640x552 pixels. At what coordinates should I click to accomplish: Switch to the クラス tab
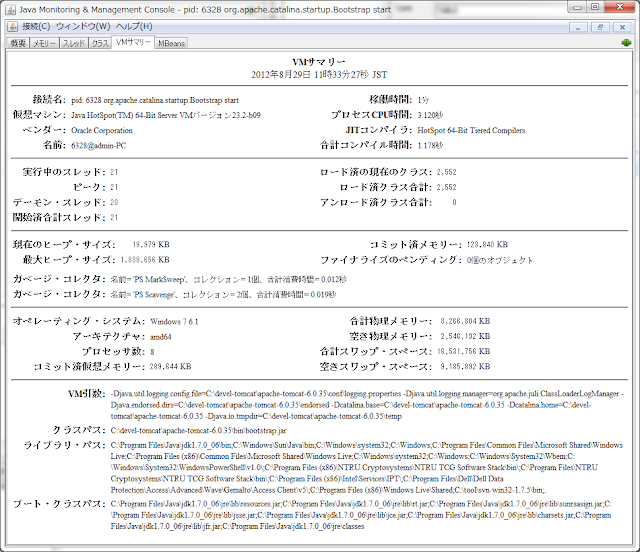click(100, 43)
